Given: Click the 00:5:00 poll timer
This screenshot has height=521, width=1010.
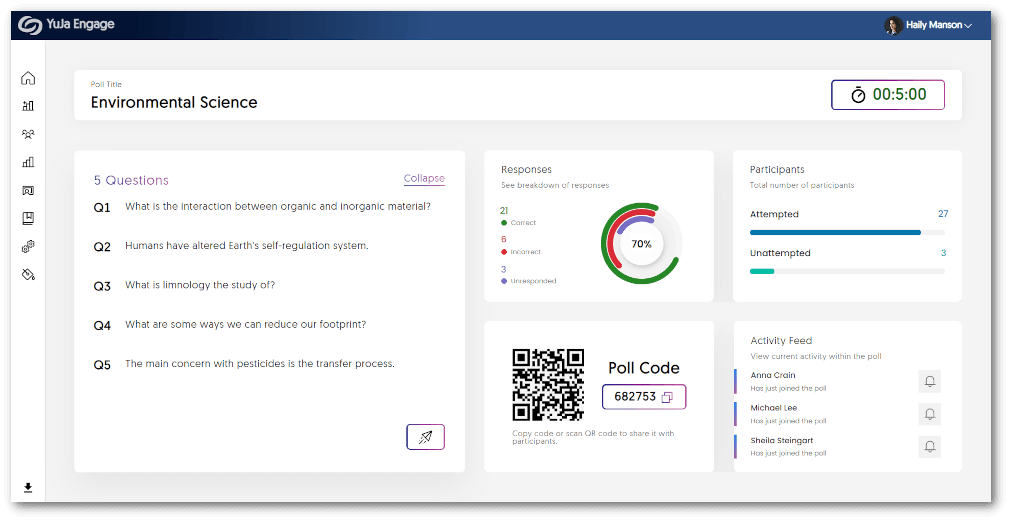Looking at the screenshot, I should click(x=887, y=95).
